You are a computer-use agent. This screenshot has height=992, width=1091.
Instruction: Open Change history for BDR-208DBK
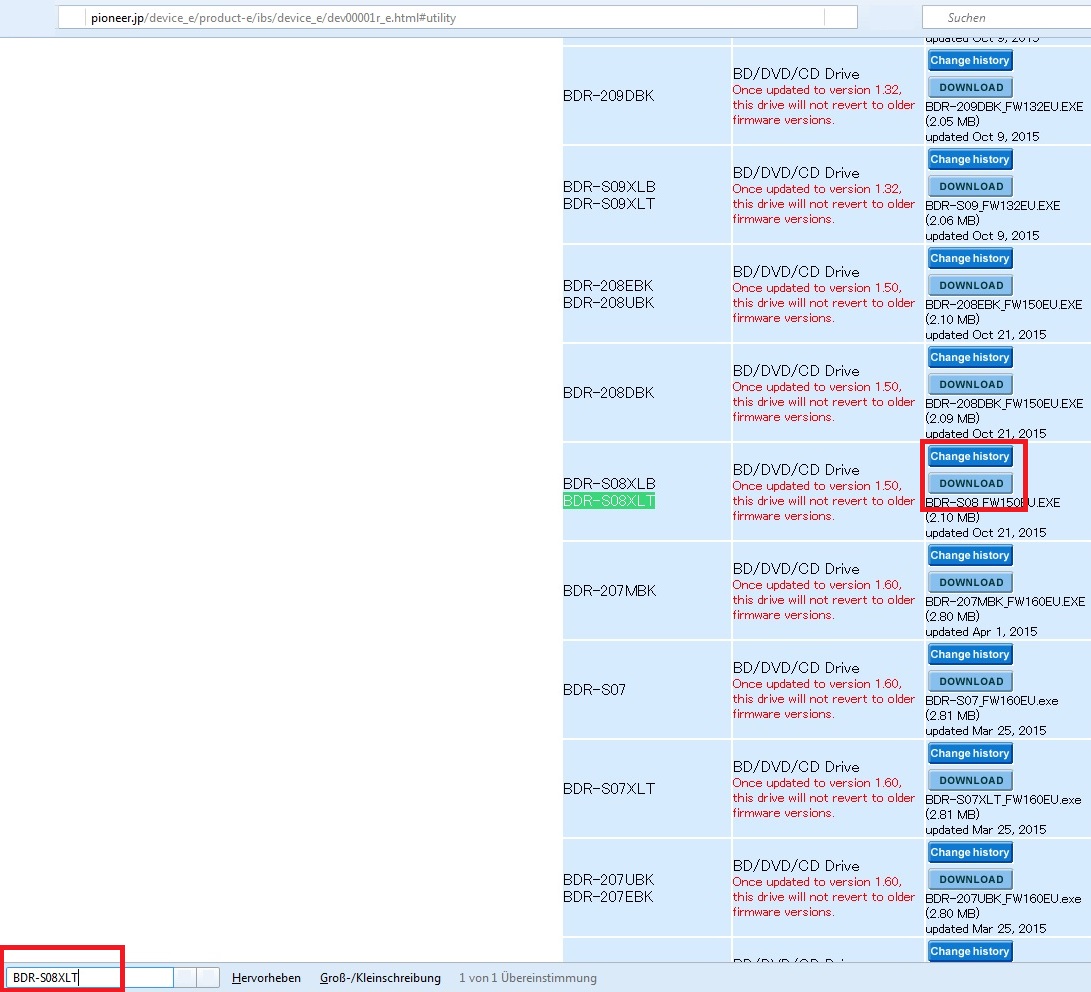click(970, 358)
